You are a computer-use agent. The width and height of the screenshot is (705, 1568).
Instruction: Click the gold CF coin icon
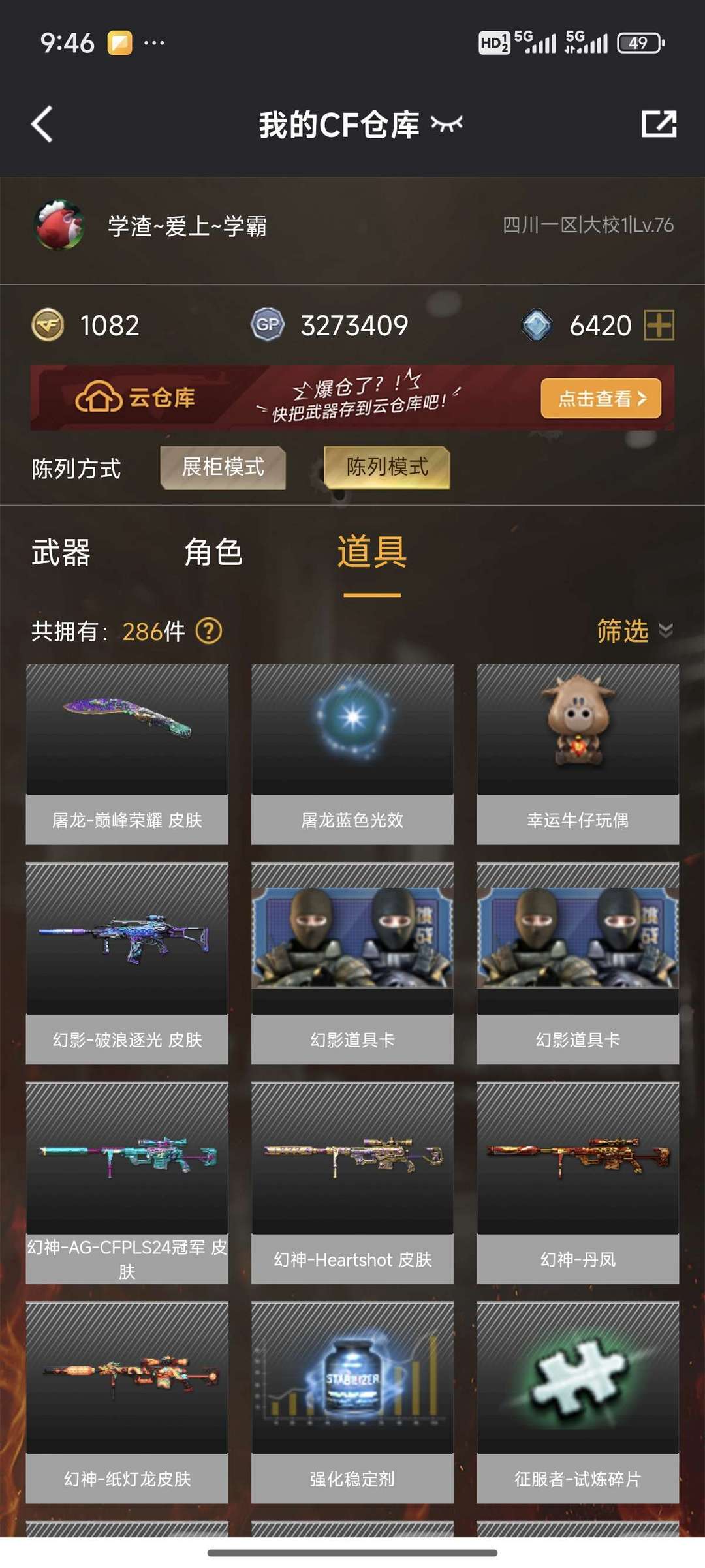click(x=48, y=325)
